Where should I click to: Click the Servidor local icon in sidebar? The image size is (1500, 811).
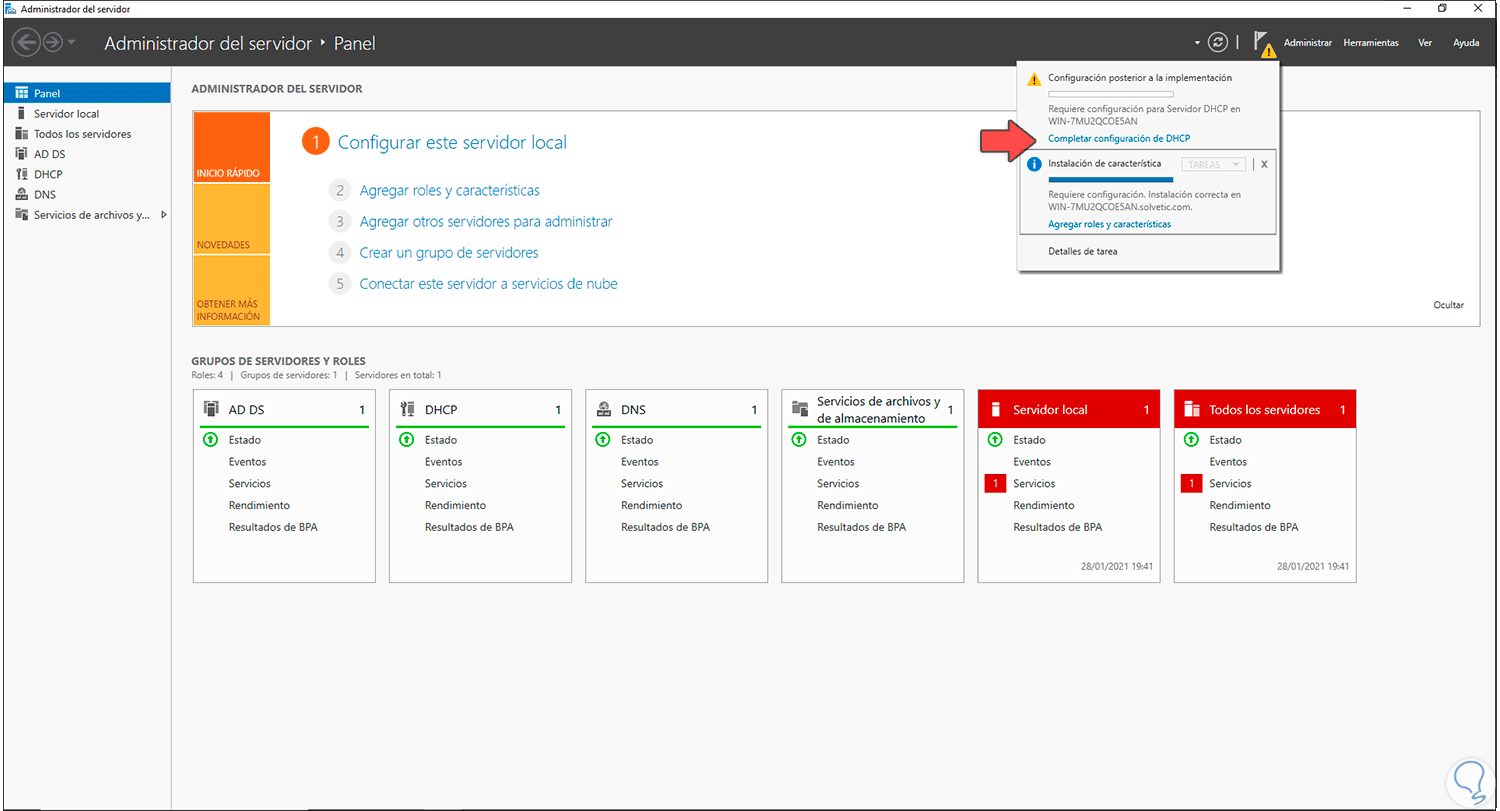[x=22, y=113]
